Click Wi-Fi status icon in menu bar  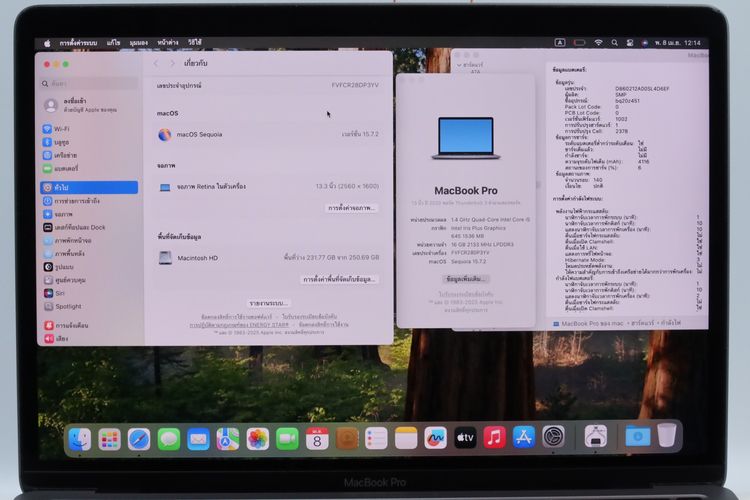coord(598,43)
